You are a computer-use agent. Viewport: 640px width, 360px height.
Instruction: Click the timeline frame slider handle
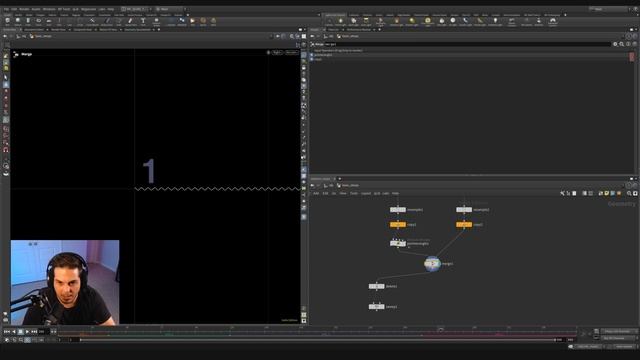tap(440, 330)
